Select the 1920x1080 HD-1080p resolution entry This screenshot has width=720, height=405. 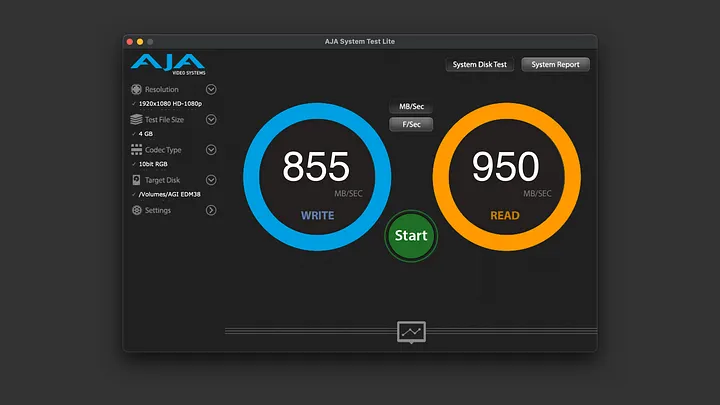click(x=170, y=104)
